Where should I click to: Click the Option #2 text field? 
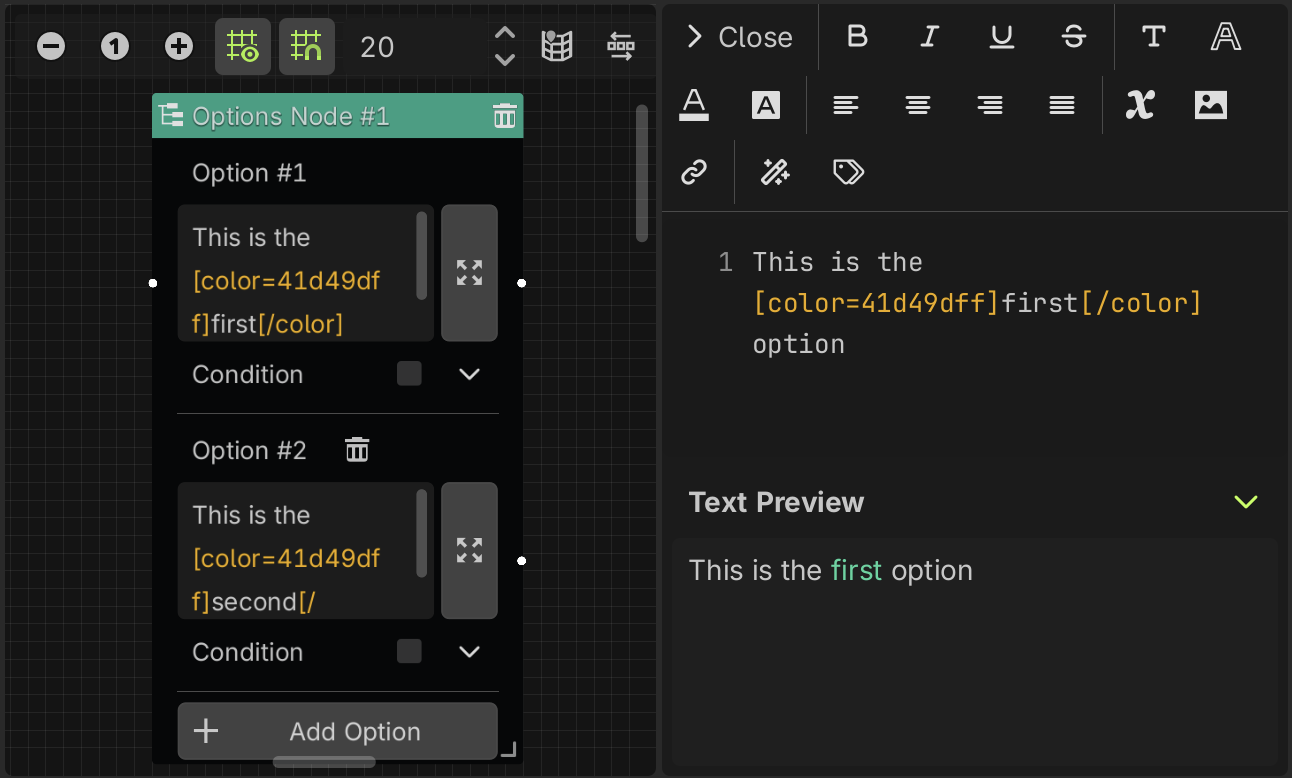(x=306, y=551)
